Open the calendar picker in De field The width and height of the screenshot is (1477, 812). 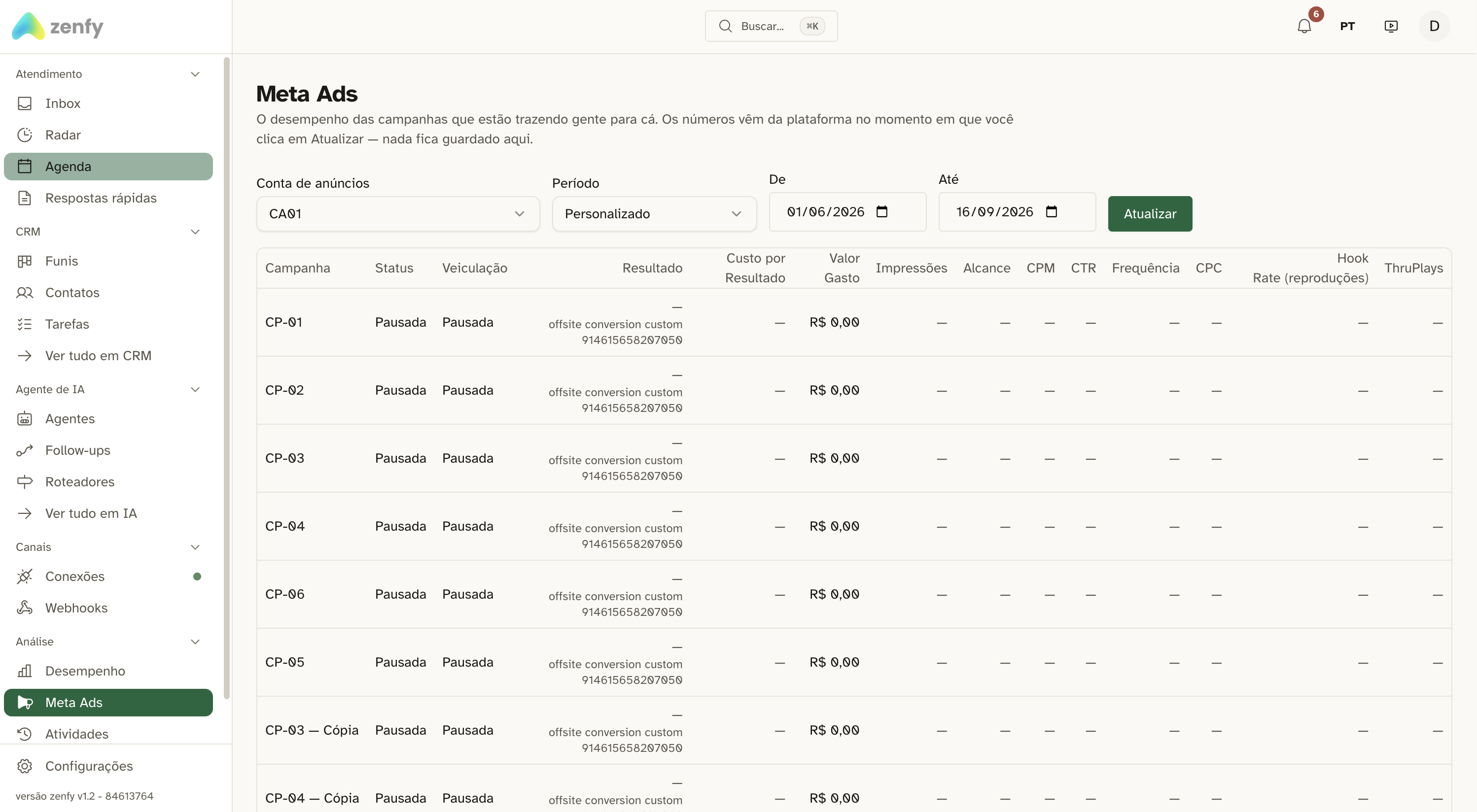(882, 212)
